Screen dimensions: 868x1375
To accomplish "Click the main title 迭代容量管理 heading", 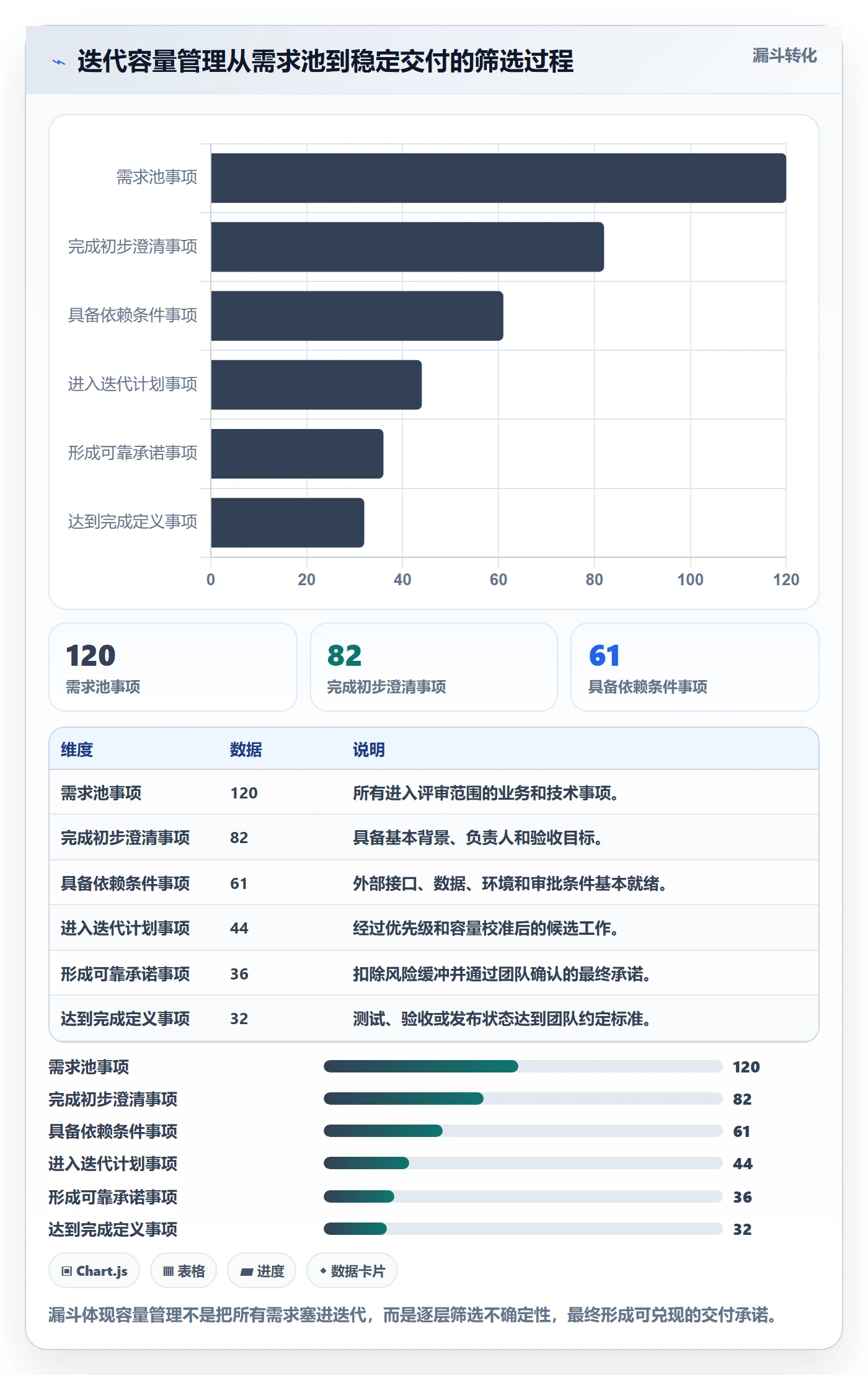I will [325, 61].
